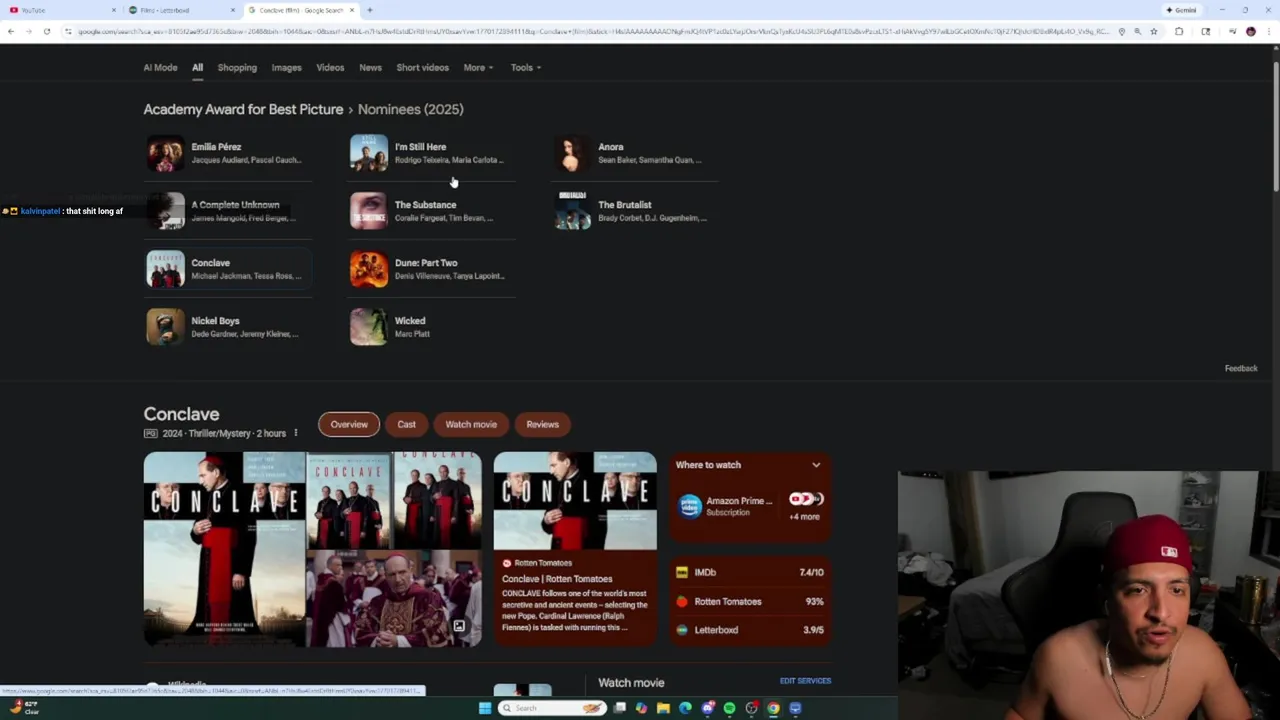Open the Chrome profile avatar
The height and width of the screenshot is (720, 1280).
point(1250,32)
